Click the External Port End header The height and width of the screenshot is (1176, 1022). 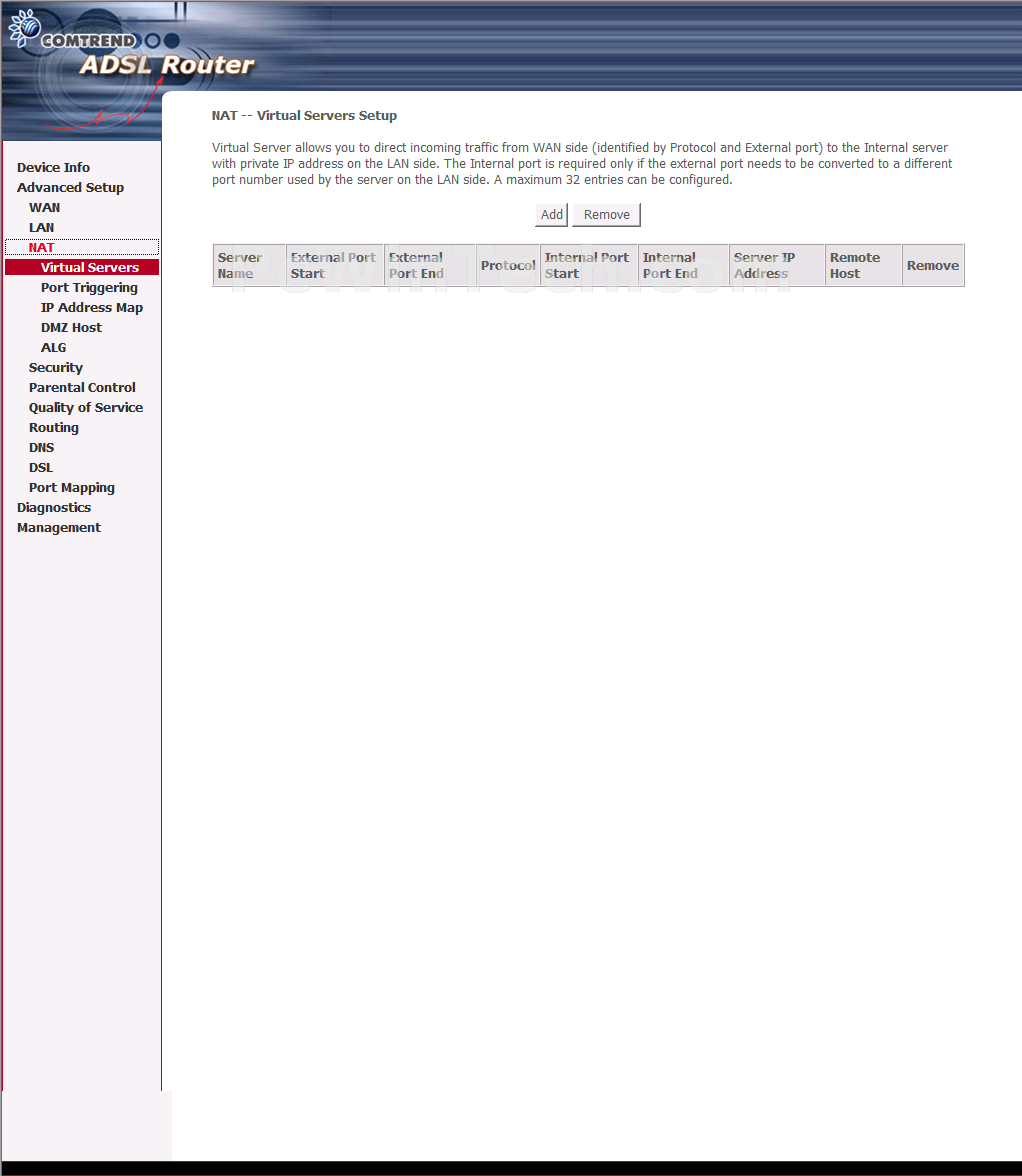(430, 266)
